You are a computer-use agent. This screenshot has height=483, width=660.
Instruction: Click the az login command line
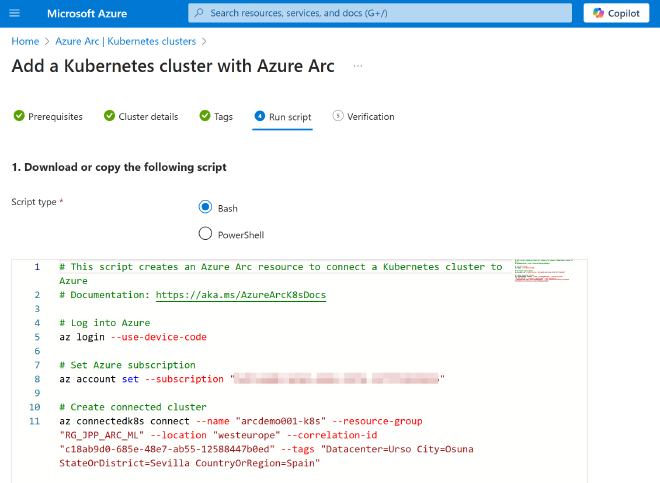coord(133,337)
